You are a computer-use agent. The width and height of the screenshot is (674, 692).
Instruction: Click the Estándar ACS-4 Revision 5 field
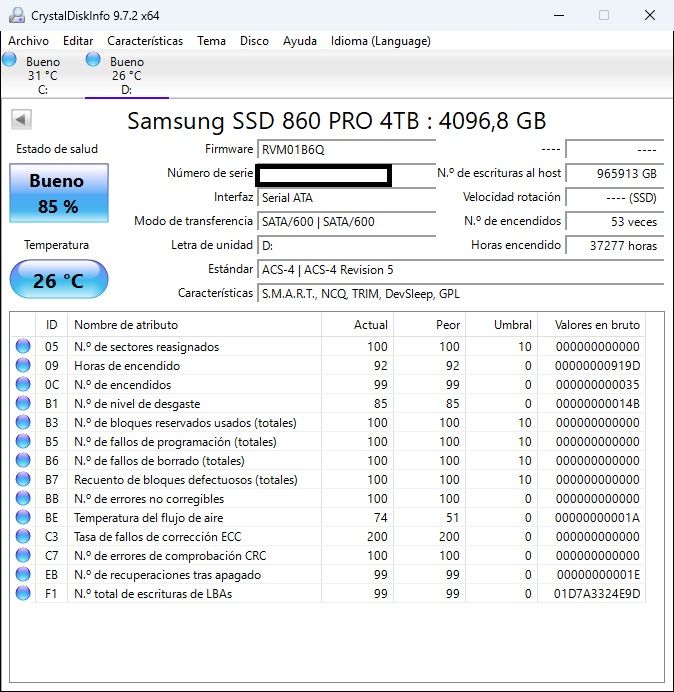point(461,270)
